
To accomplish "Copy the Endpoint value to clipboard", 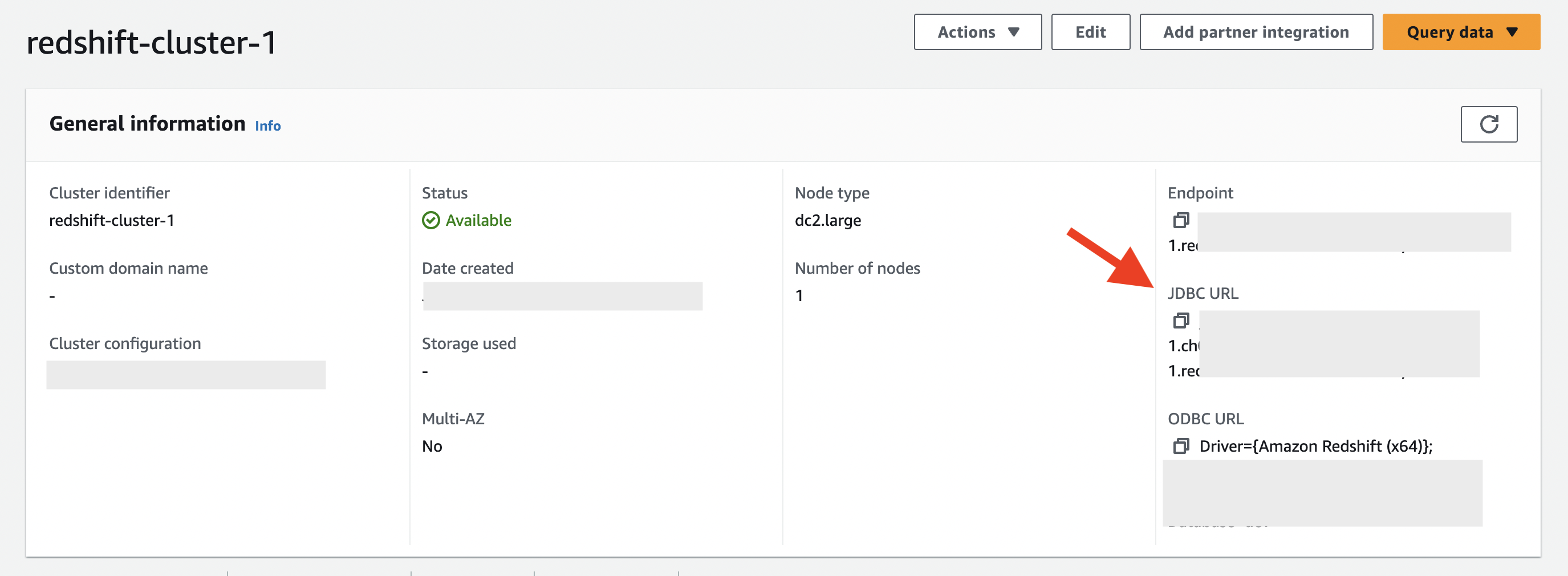I will point(1181,220).
